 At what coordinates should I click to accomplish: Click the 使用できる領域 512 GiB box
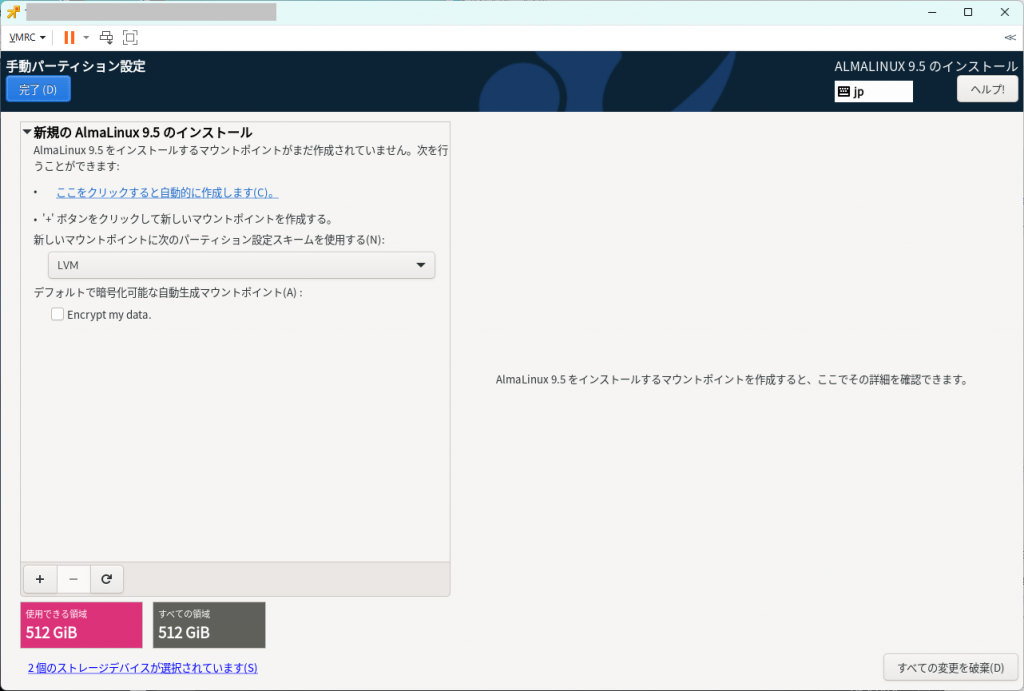[81, 625]
